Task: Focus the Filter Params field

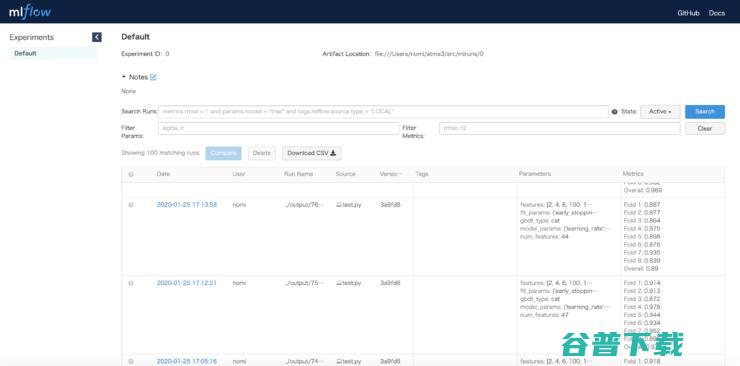Action: click(x=278, y=128)
